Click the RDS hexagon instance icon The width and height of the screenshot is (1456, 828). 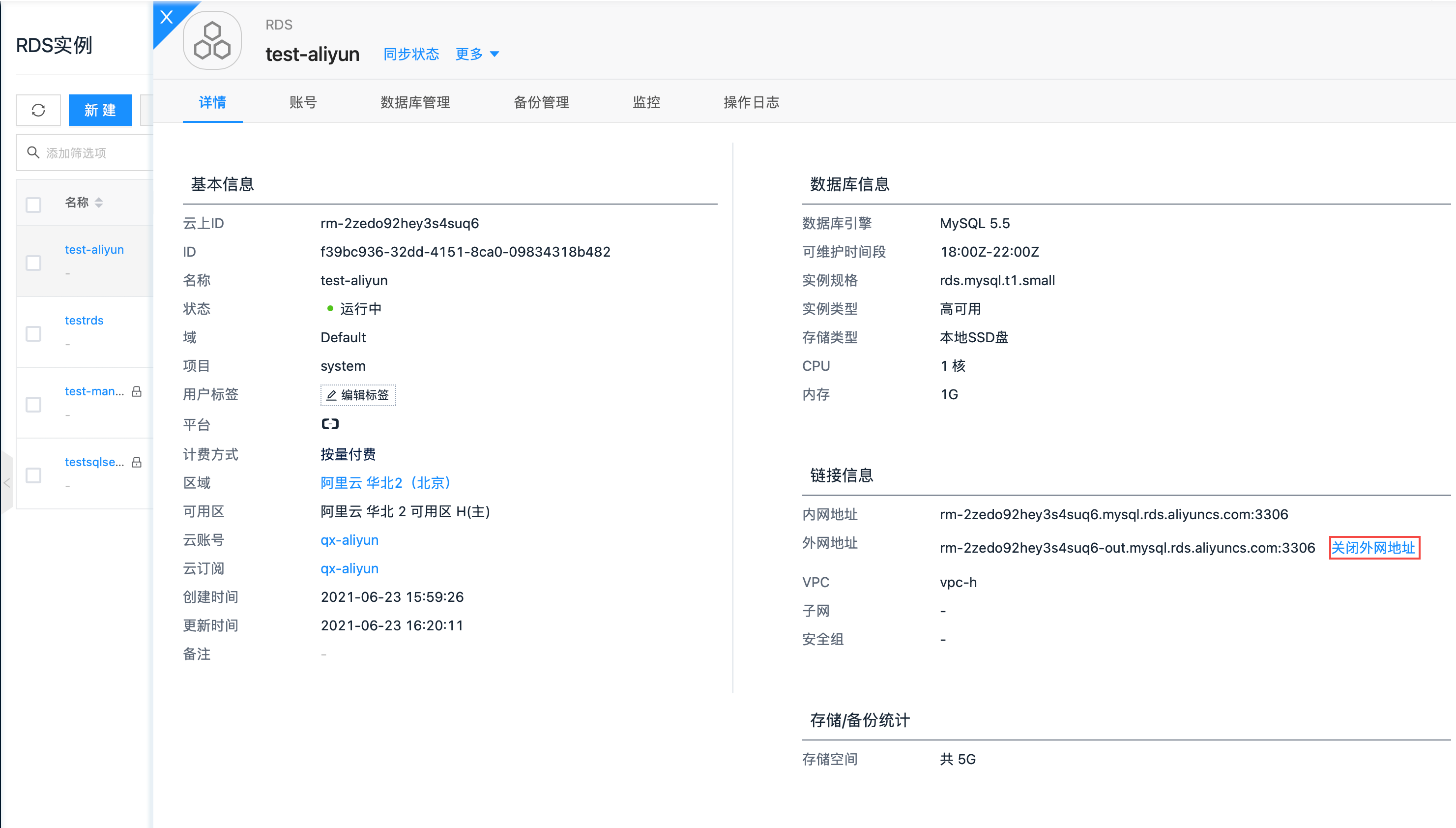coord(212,41)
